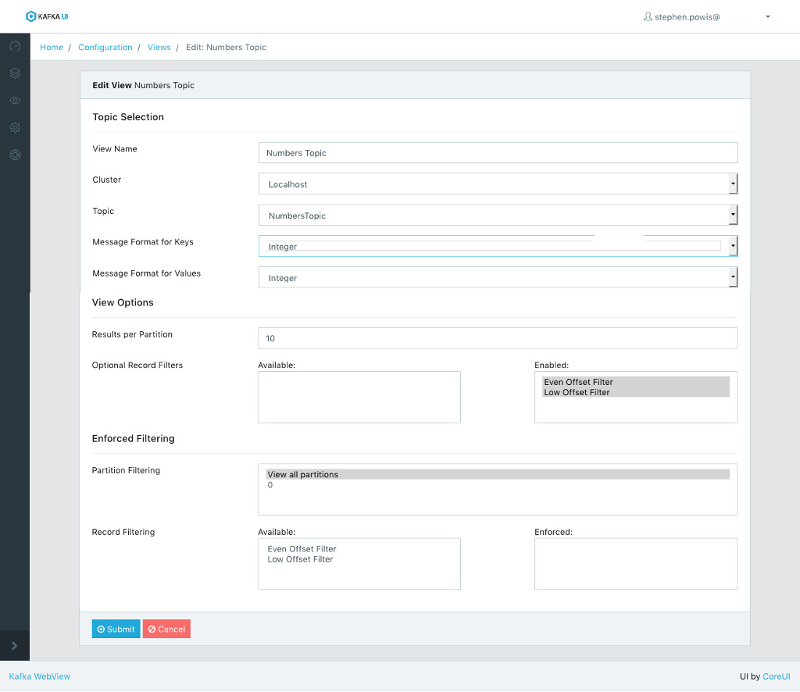Open the user account dropdown caret

[768, 17]
